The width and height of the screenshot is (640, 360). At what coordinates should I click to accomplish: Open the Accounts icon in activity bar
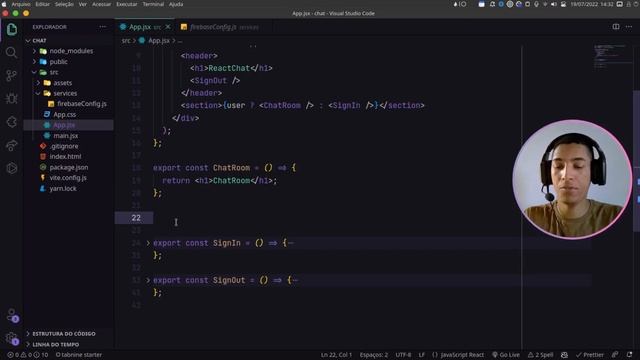click(x=12, y=315)
